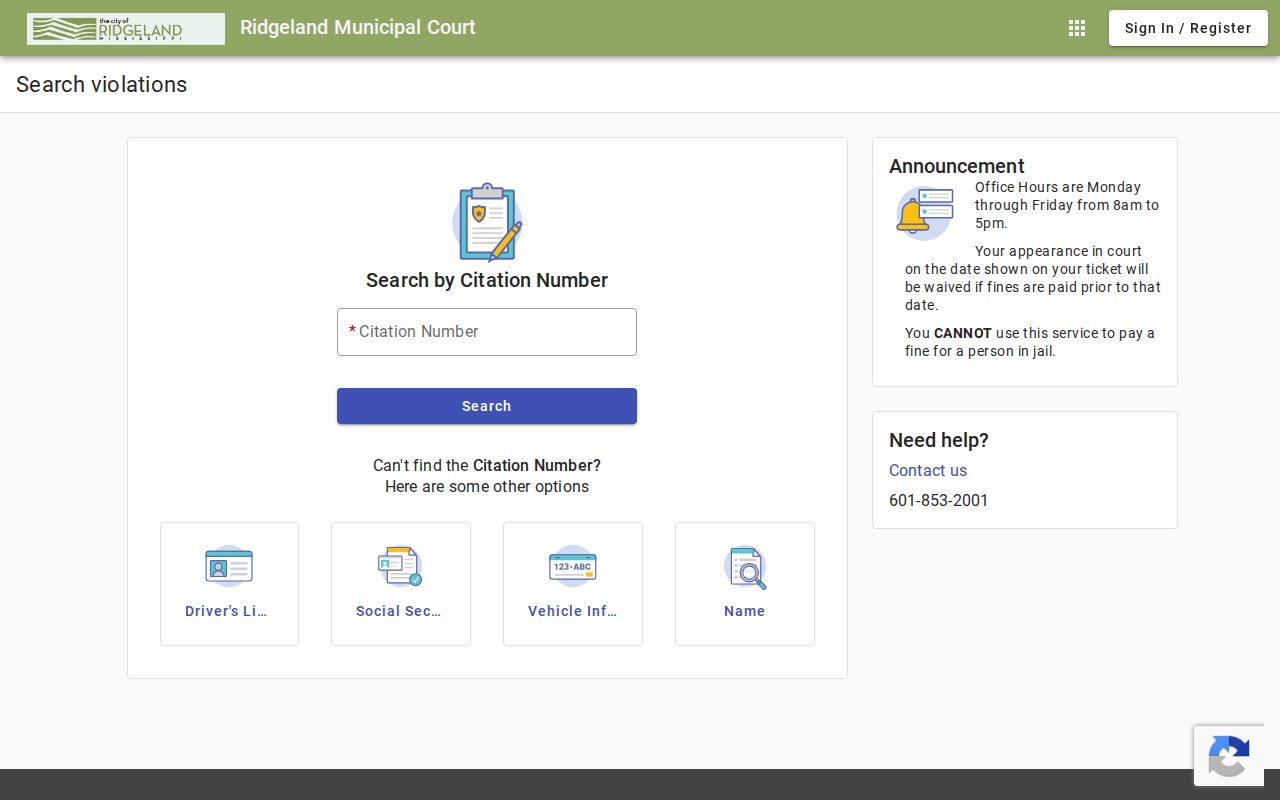Click the Search by Citation Number heading
Screen dimensions: 1280x800
coord(487,280)
